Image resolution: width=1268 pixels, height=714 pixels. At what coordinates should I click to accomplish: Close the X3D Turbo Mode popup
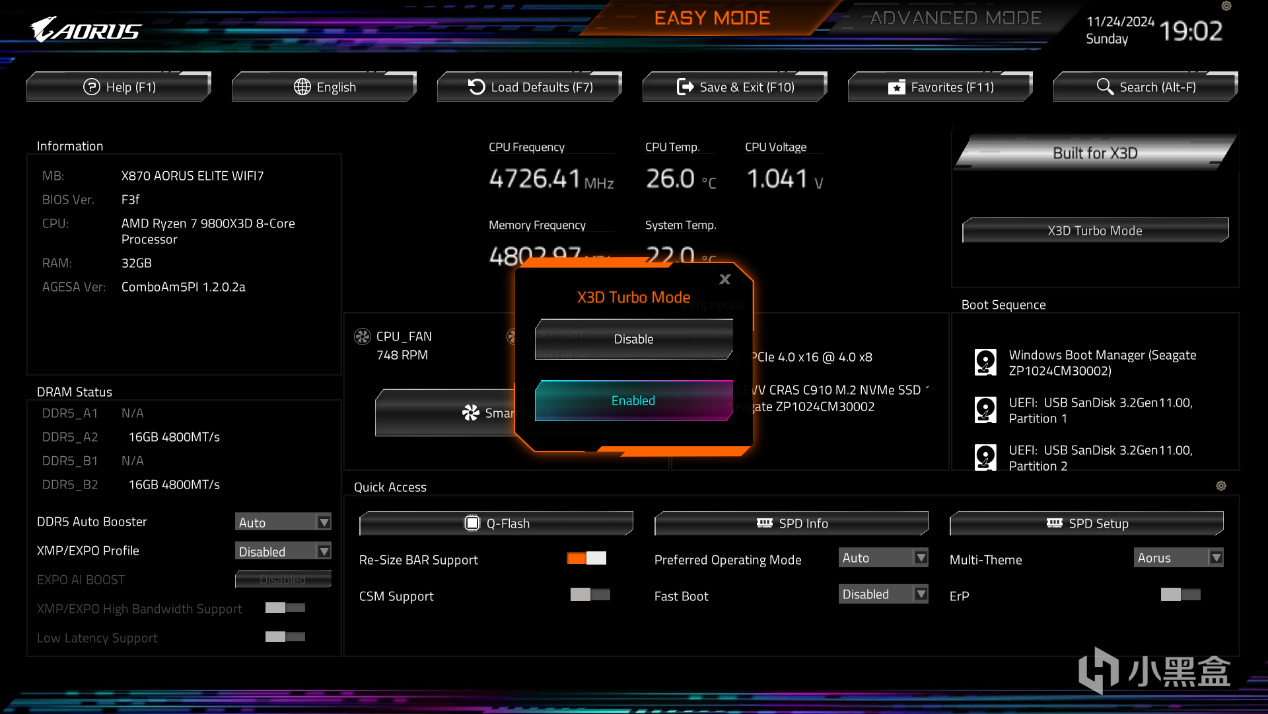click(x=725, y=279)
